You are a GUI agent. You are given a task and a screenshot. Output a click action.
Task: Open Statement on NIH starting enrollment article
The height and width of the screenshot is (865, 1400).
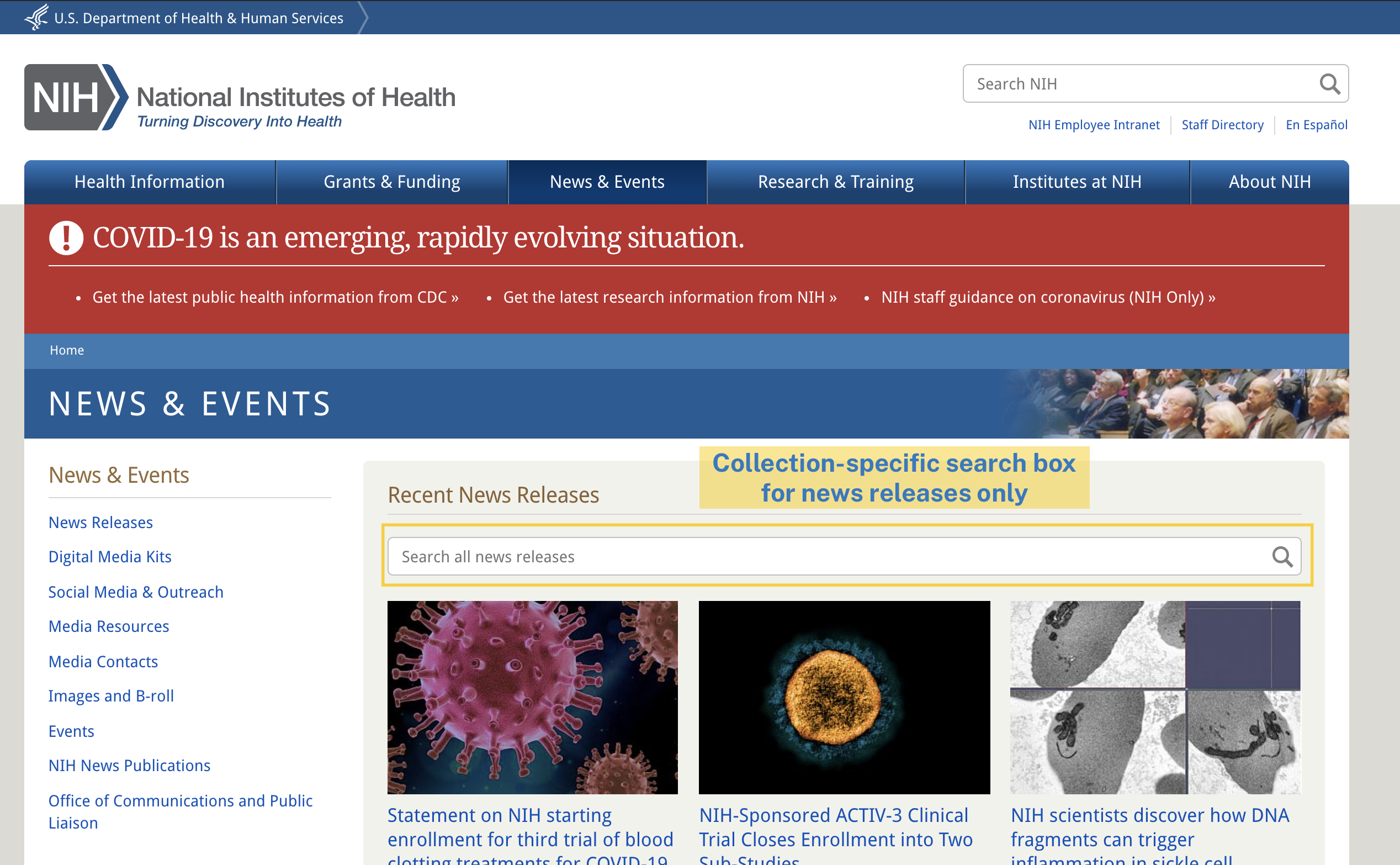pyautogui.click(x=531, y=834)
